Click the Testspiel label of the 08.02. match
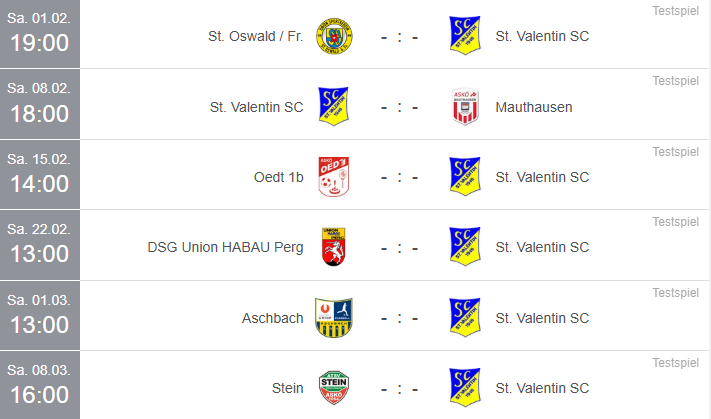The width and height of the screenshot is (711, 419). tap(676, 81)
